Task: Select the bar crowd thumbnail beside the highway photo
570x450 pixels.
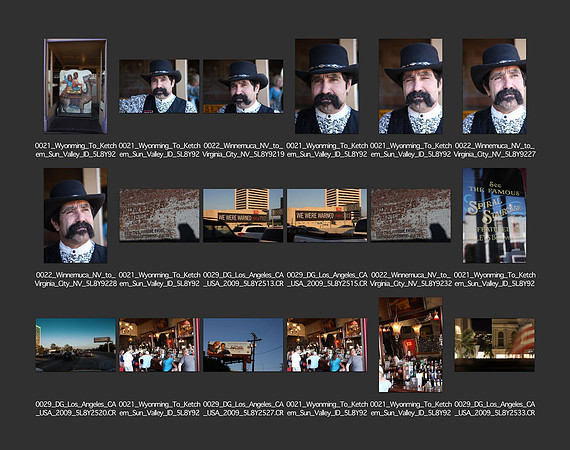Action: point(159,345)
